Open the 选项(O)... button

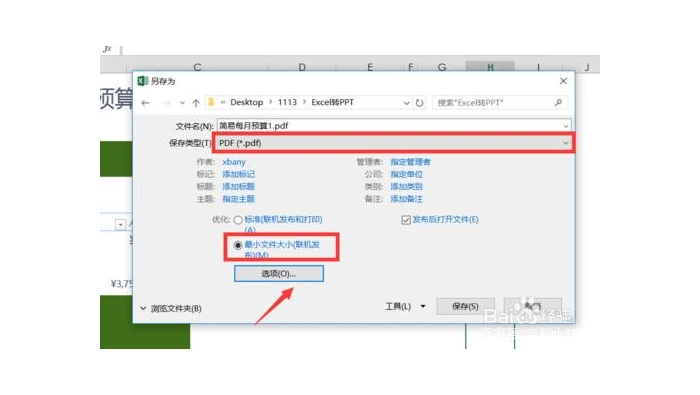pyautogui.click(x=279, y=274)
